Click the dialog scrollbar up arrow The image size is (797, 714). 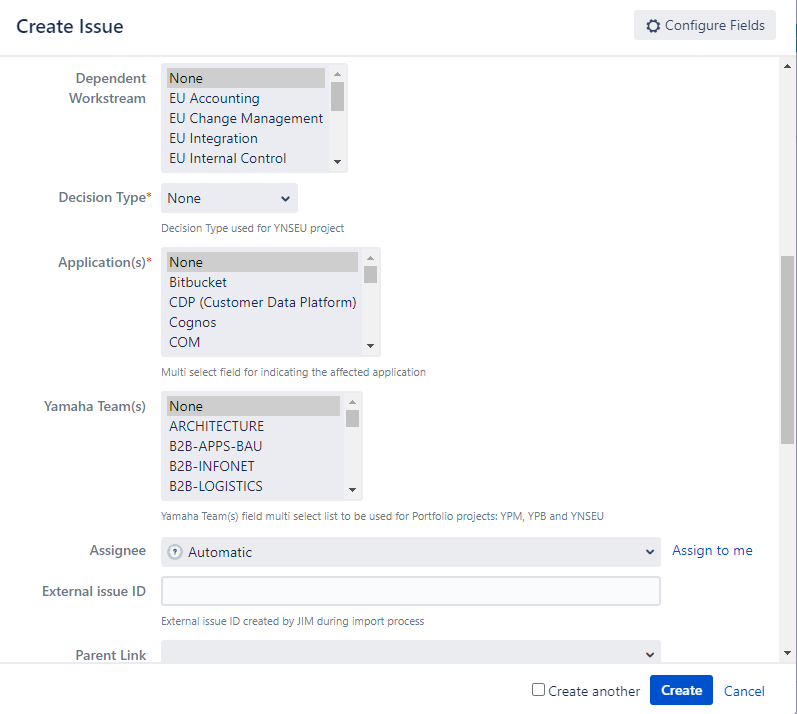pos(787,66)
